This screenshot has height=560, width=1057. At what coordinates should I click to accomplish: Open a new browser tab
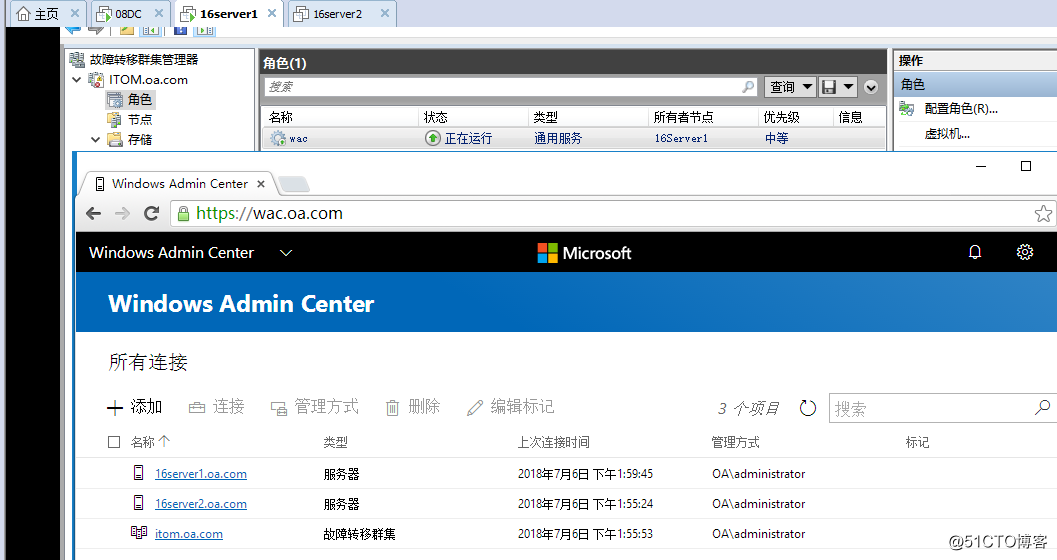point(293,184)
